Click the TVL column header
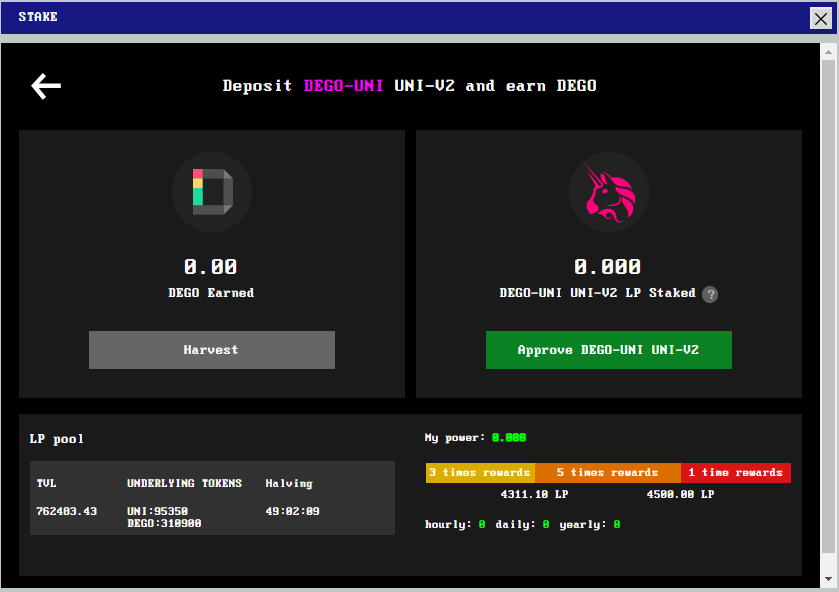The height and width of the screenshot is (592, 839). (x=46, y=483)
